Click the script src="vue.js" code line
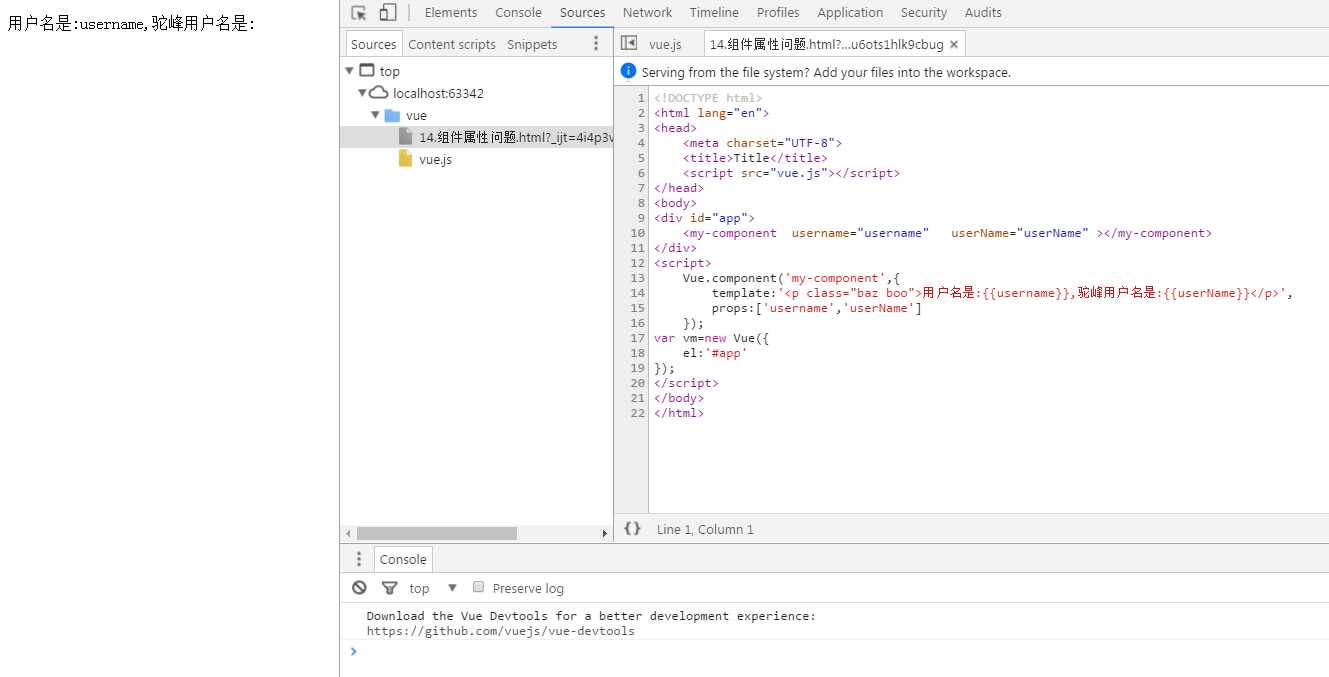Screen dimensions: 1329x677 (x=791, y=173)
